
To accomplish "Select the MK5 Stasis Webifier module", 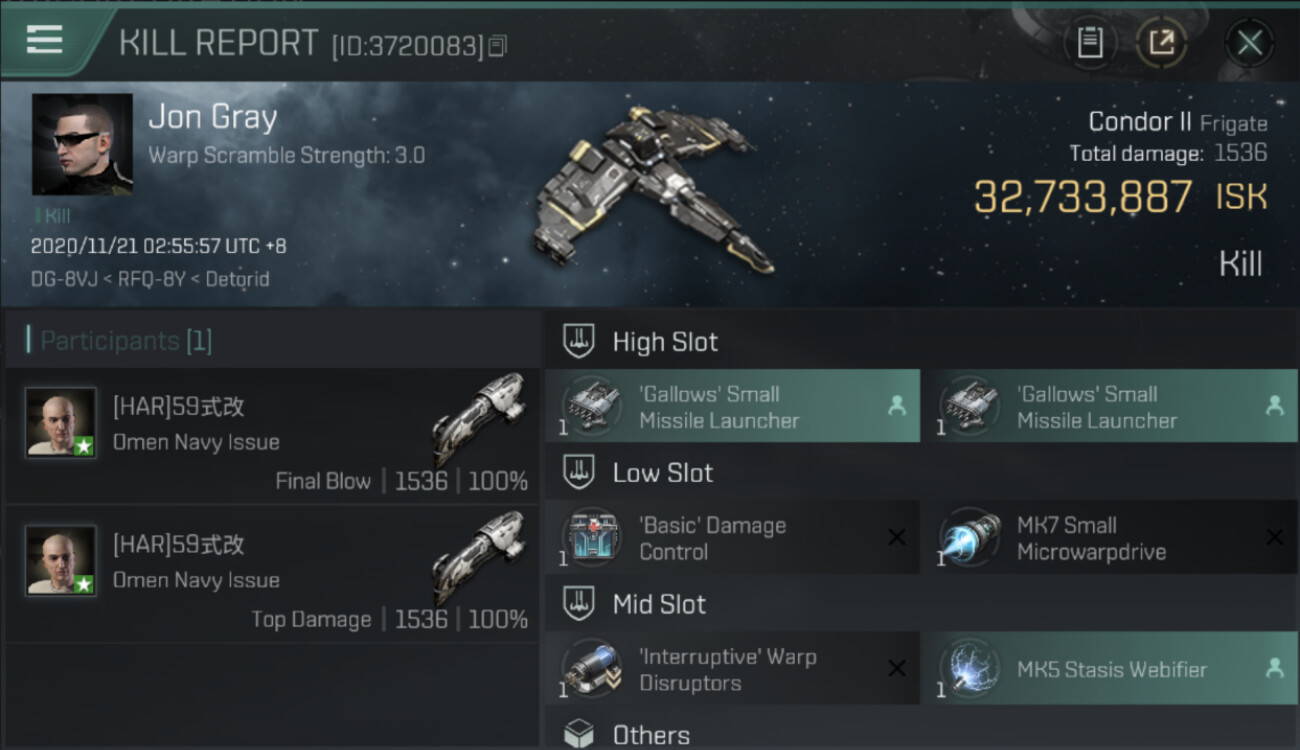I will click(1110, 669).
